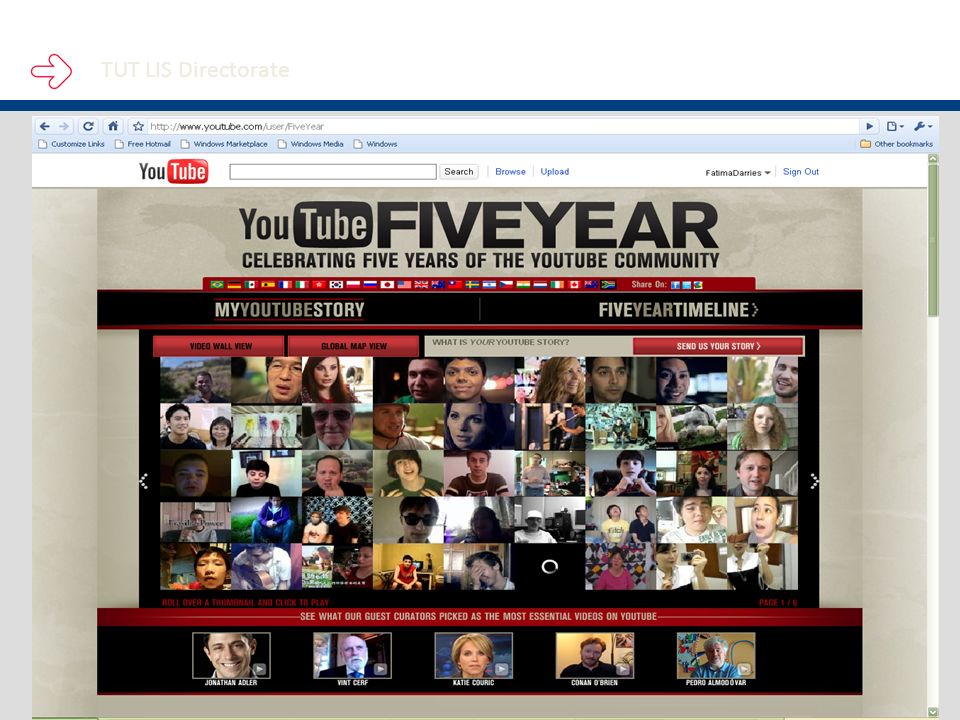Select the Russia flag
960x720 pixels.
(370, 285)
